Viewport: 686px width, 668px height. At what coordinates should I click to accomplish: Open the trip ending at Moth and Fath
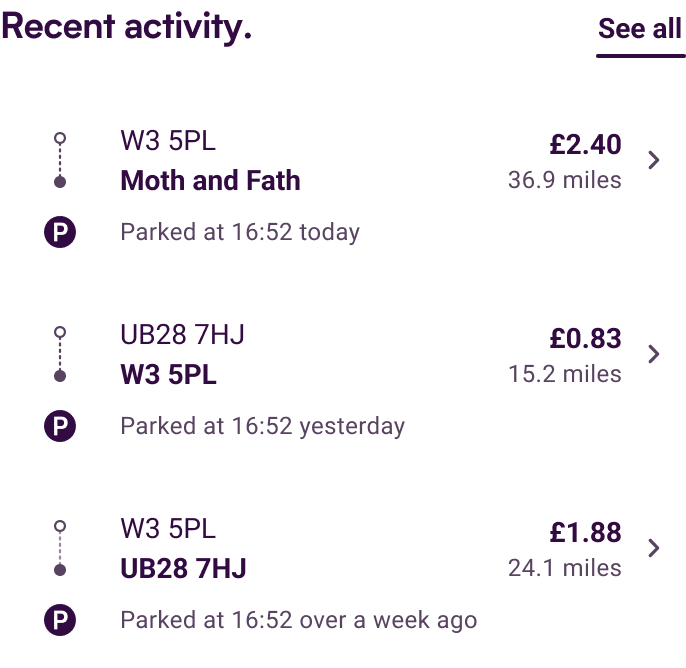[210, 181]
